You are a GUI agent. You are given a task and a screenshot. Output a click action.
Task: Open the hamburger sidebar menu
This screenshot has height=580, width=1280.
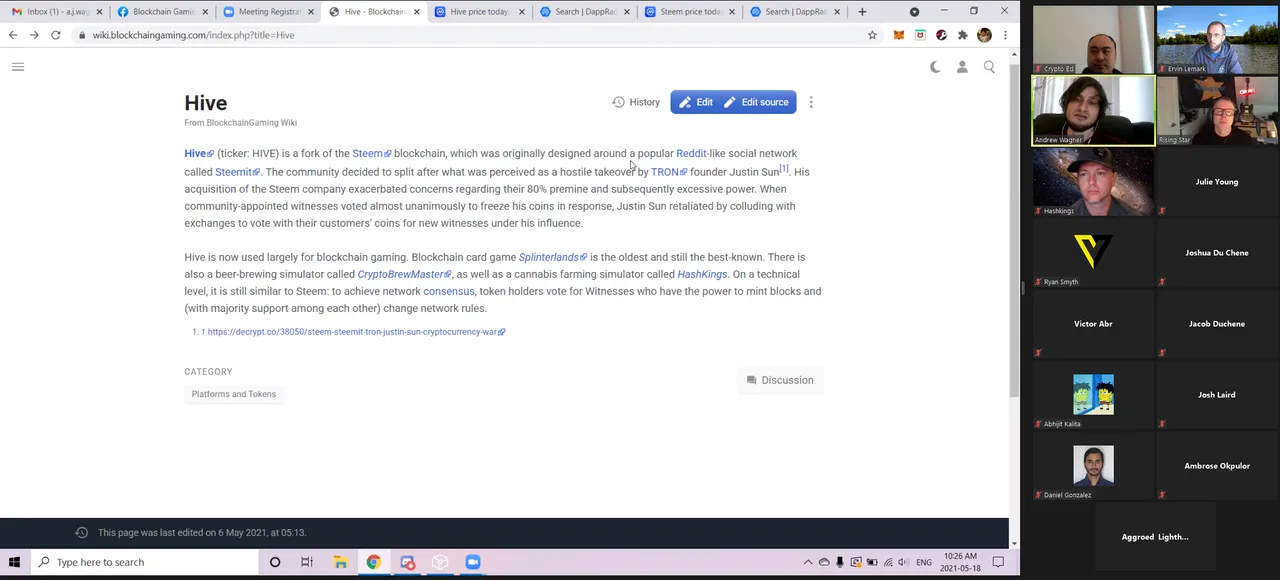tap(17, 67)
